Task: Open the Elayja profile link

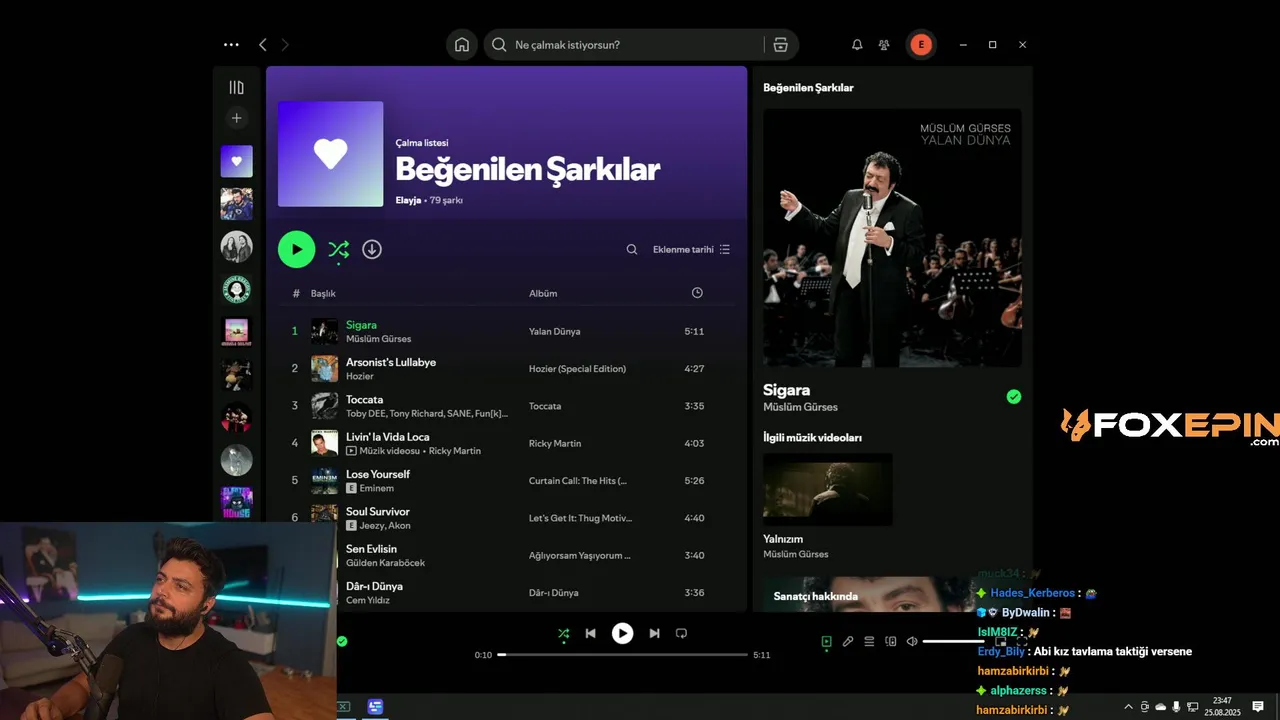Action: pos(408,200)
